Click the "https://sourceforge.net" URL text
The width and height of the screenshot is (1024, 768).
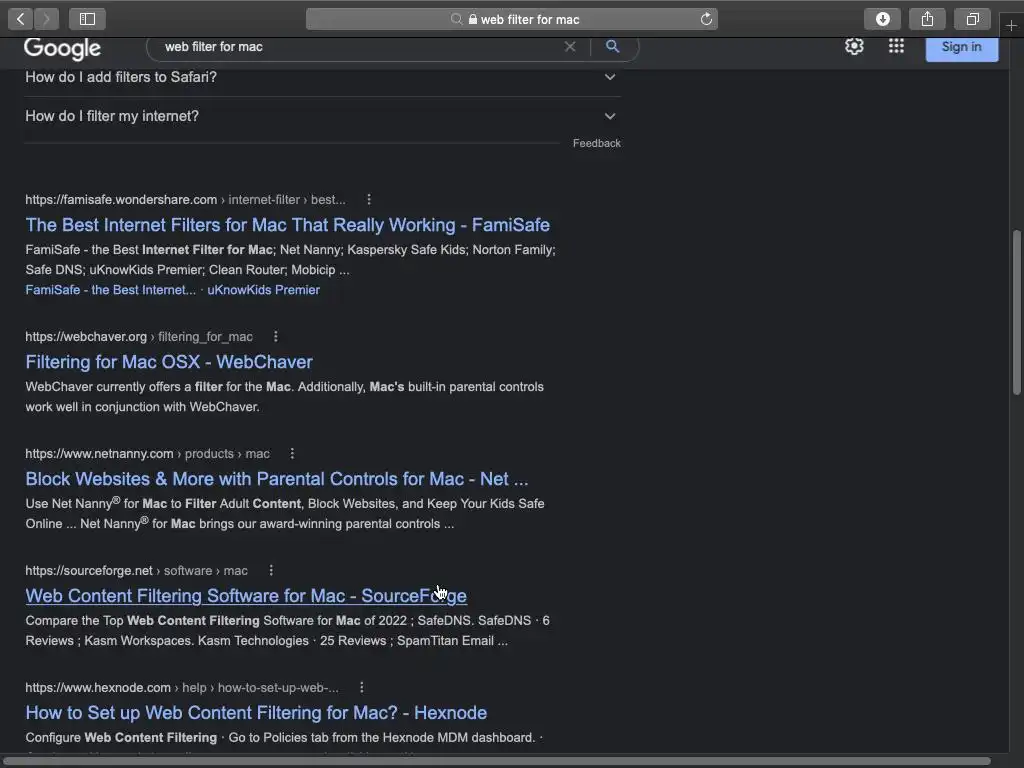(89, 570)
